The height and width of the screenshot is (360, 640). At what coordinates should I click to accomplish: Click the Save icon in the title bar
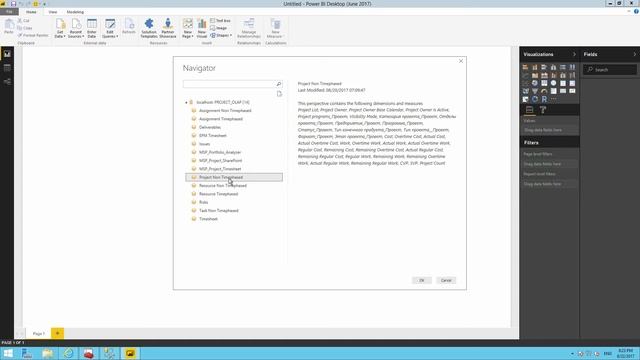(13, 4)
